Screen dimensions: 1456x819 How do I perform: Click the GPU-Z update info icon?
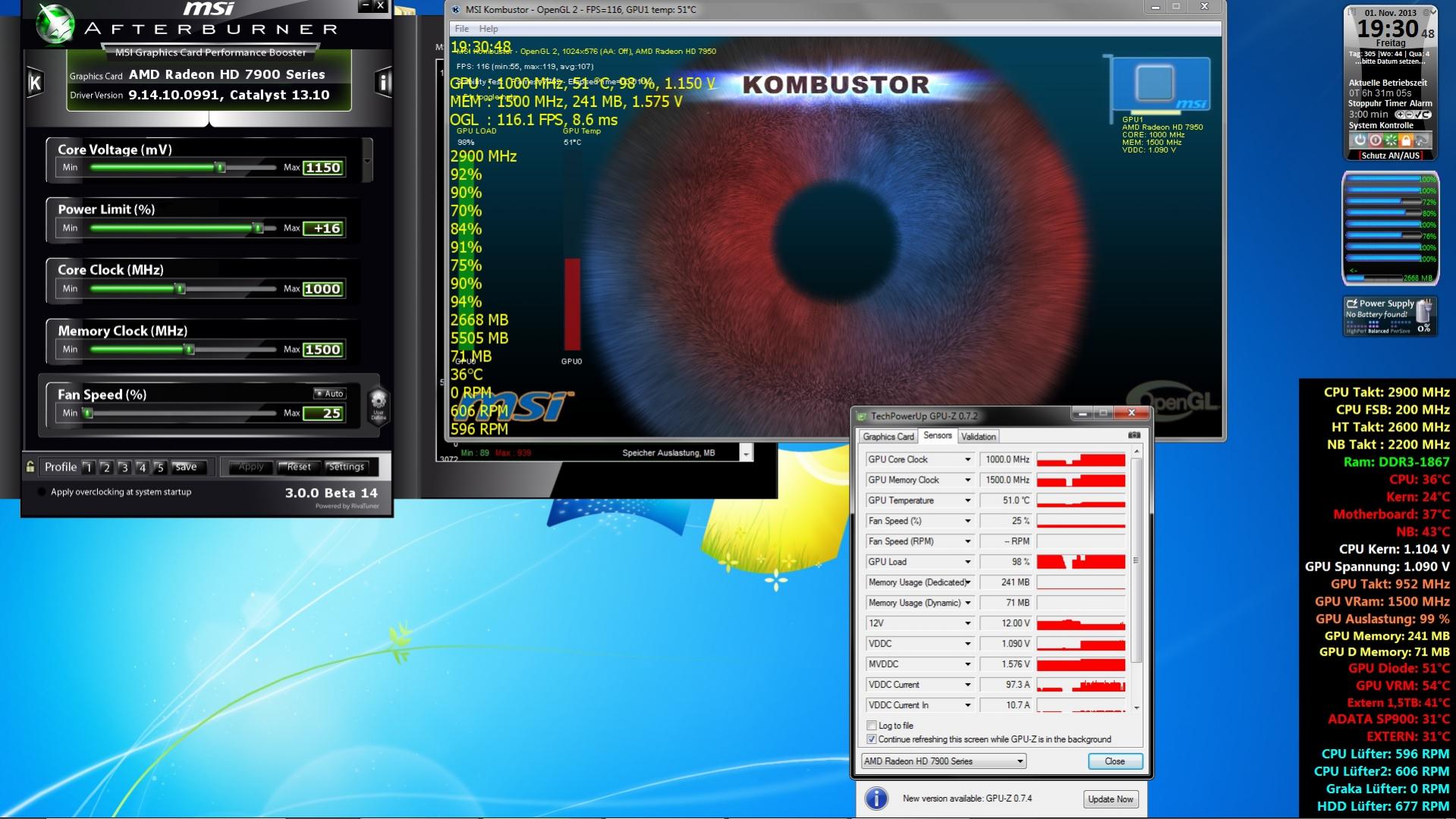click(x=876, y=799)
